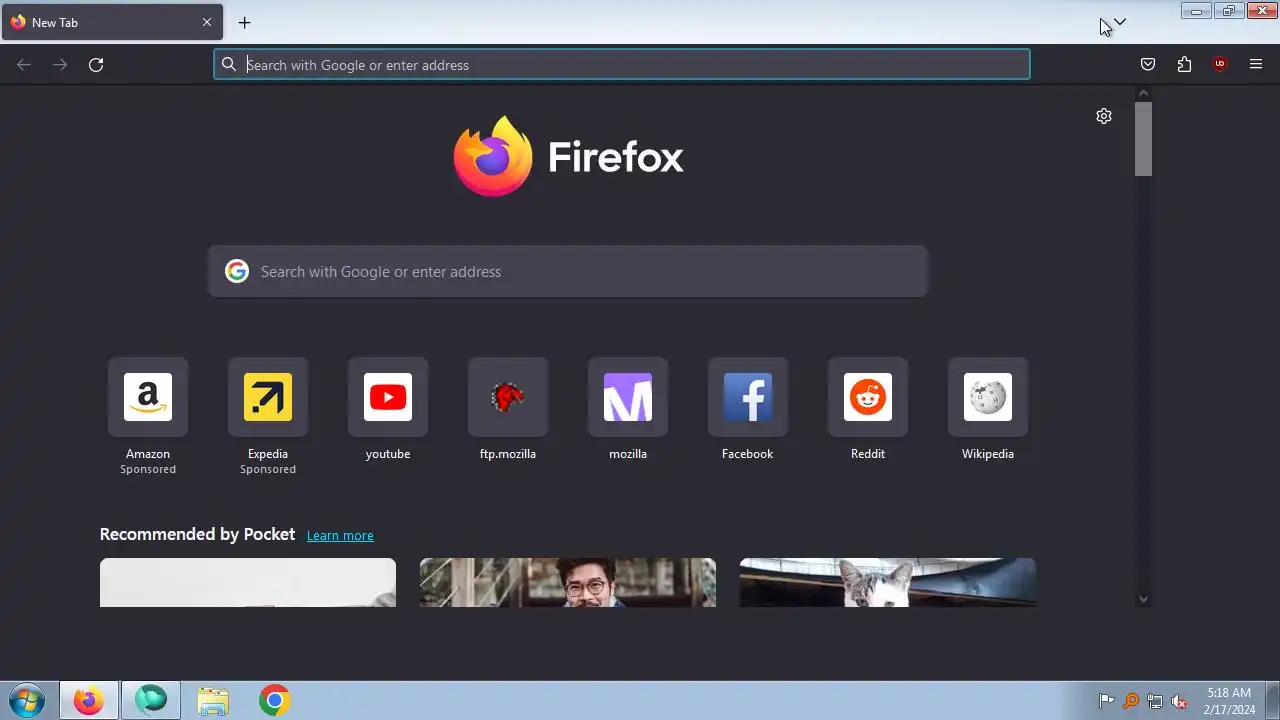
Task: Open the Windows Start button
Action: click(x=27, y=700)
